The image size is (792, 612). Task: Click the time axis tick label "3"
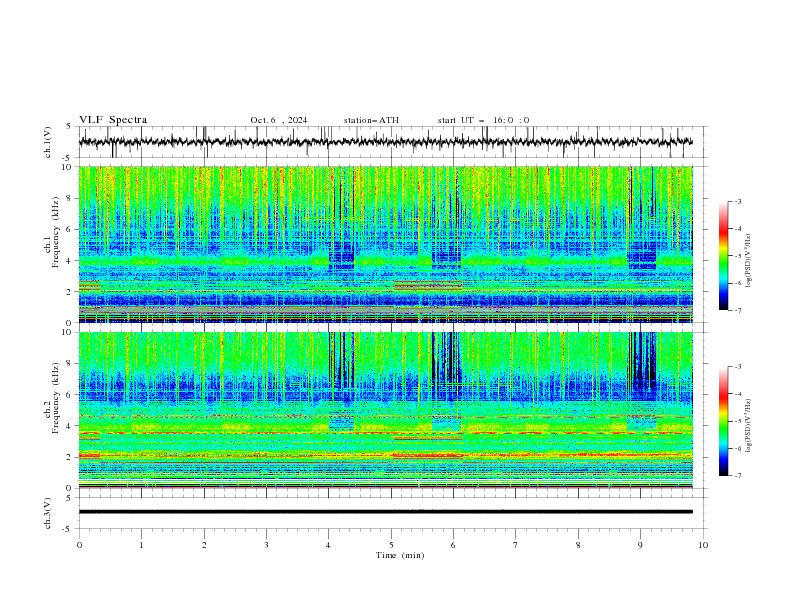[x=266, y=545]
